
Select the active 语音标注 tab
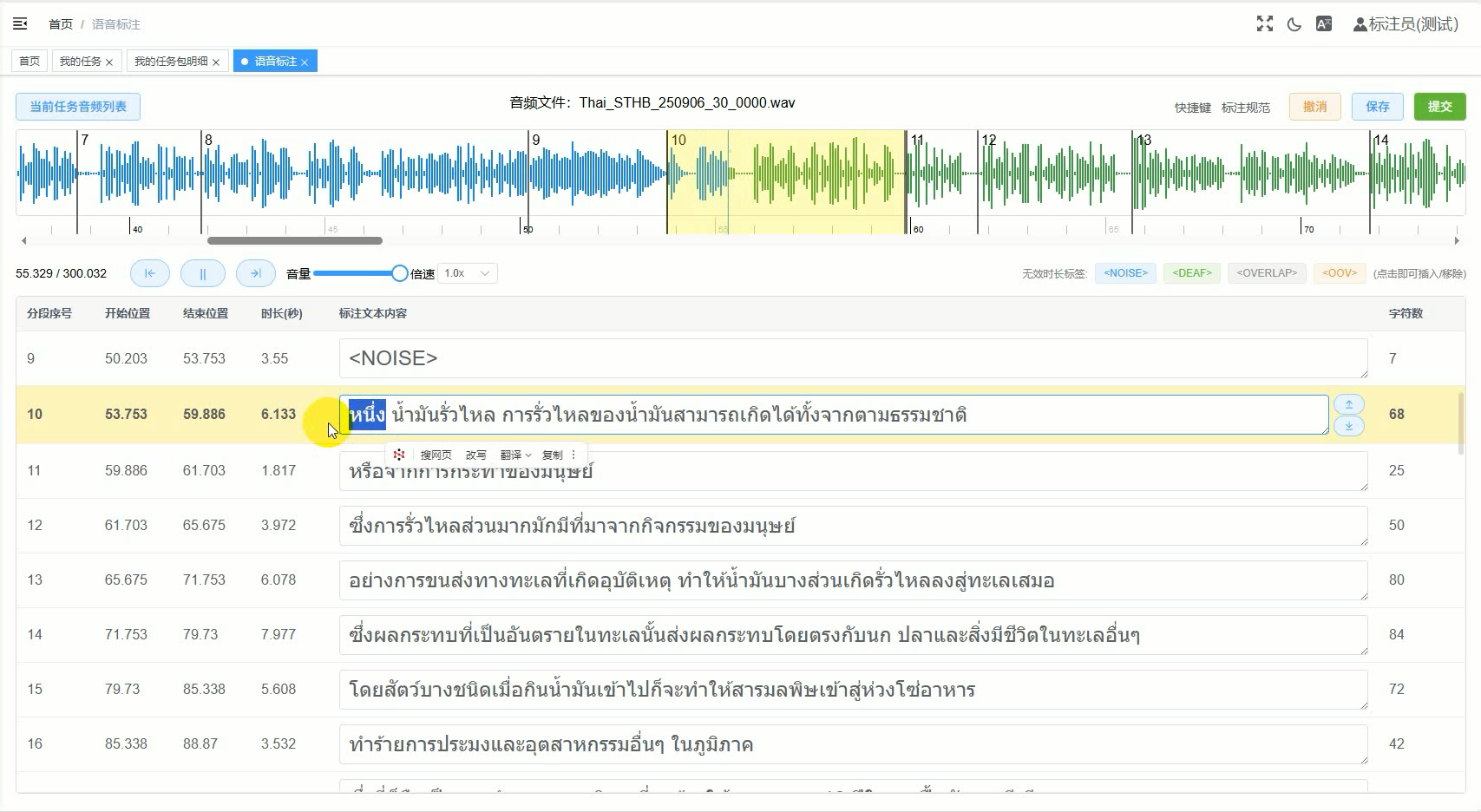click(x=275, y=61)
